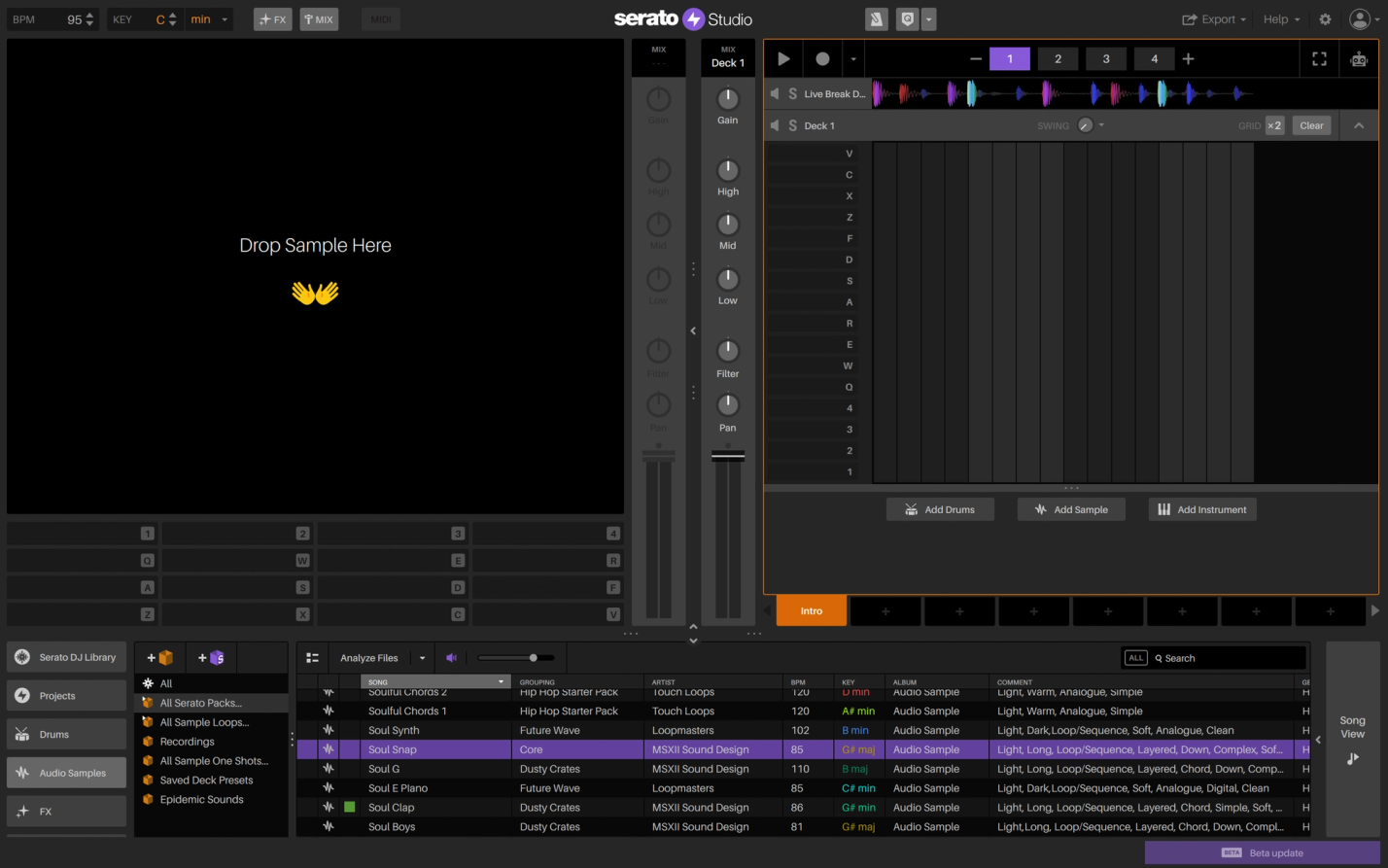1388x868 pixels.
Task: Solo Deck 1 with its S toggle
Action: tap(792, 125)
